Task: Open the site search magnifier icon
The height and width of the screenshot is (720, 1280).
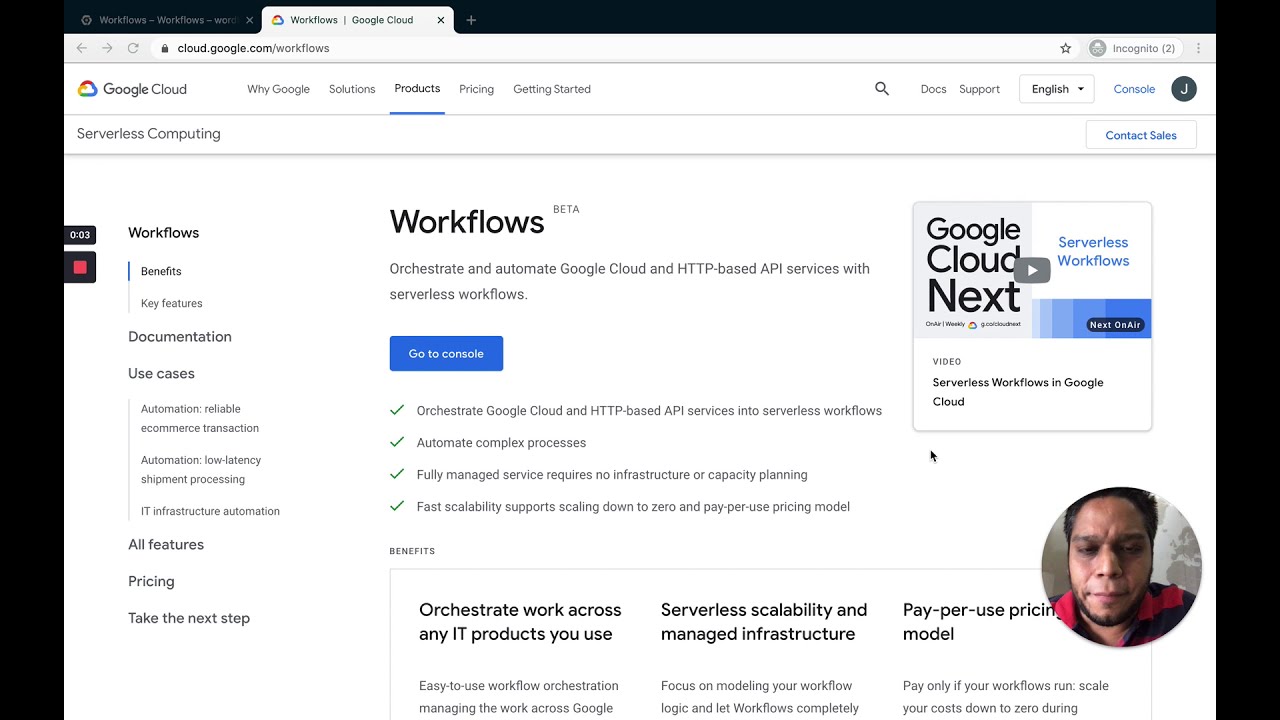Action: [882, 89]
